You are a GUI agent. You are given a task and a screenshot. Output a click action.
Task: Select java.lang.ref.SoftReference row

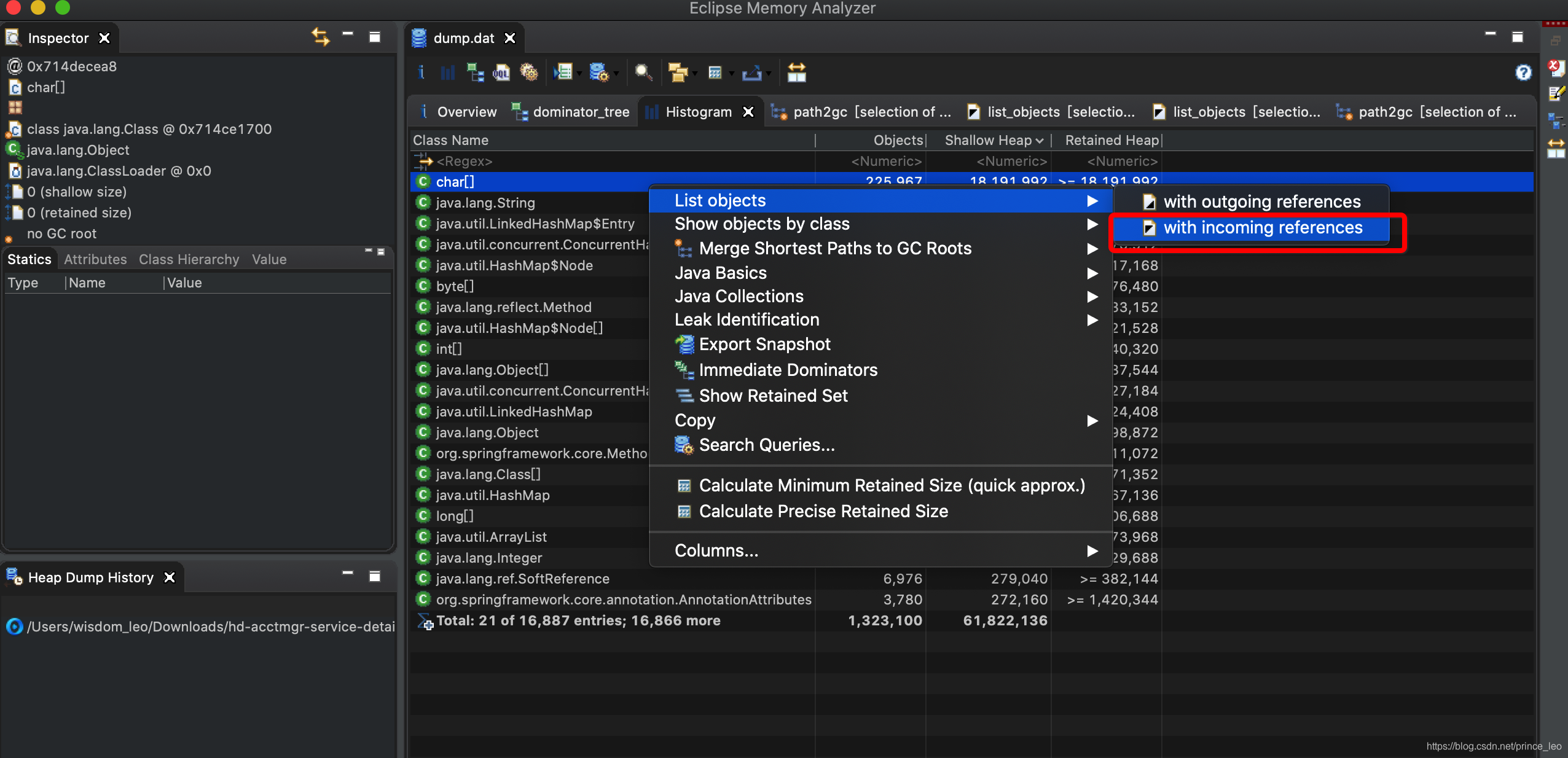(522, 579)
